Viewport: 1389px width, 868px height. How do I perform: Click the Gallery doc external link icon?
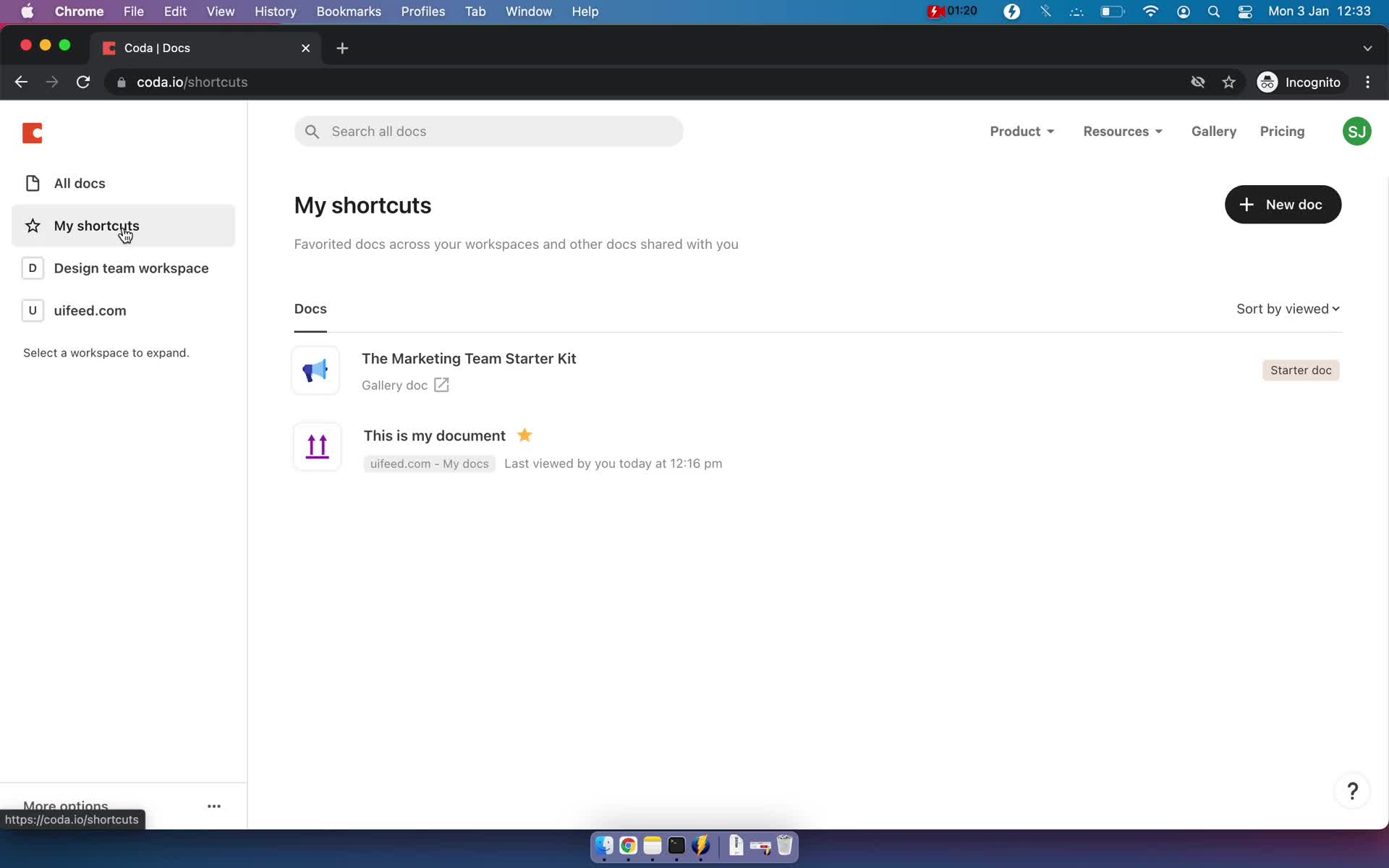441,386
